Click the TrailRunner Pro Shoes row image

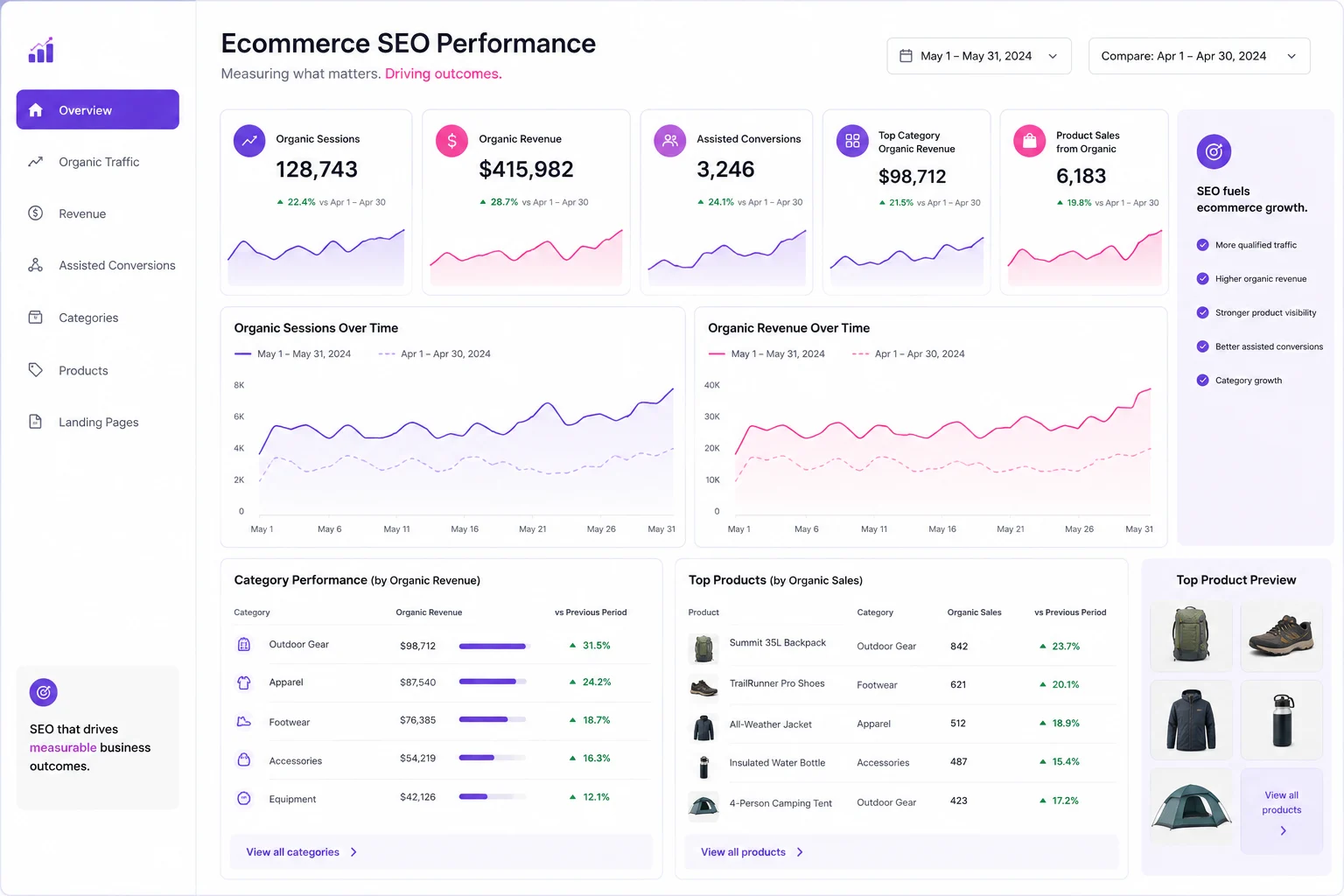703,688
